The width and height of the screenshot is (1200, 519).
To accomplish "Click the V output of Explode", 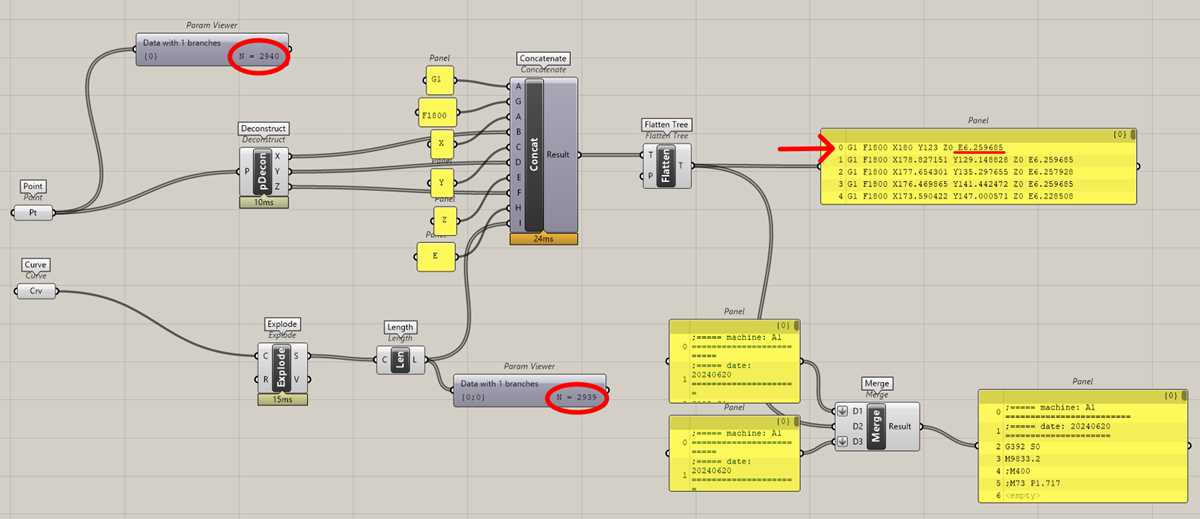I will (296, 380).
